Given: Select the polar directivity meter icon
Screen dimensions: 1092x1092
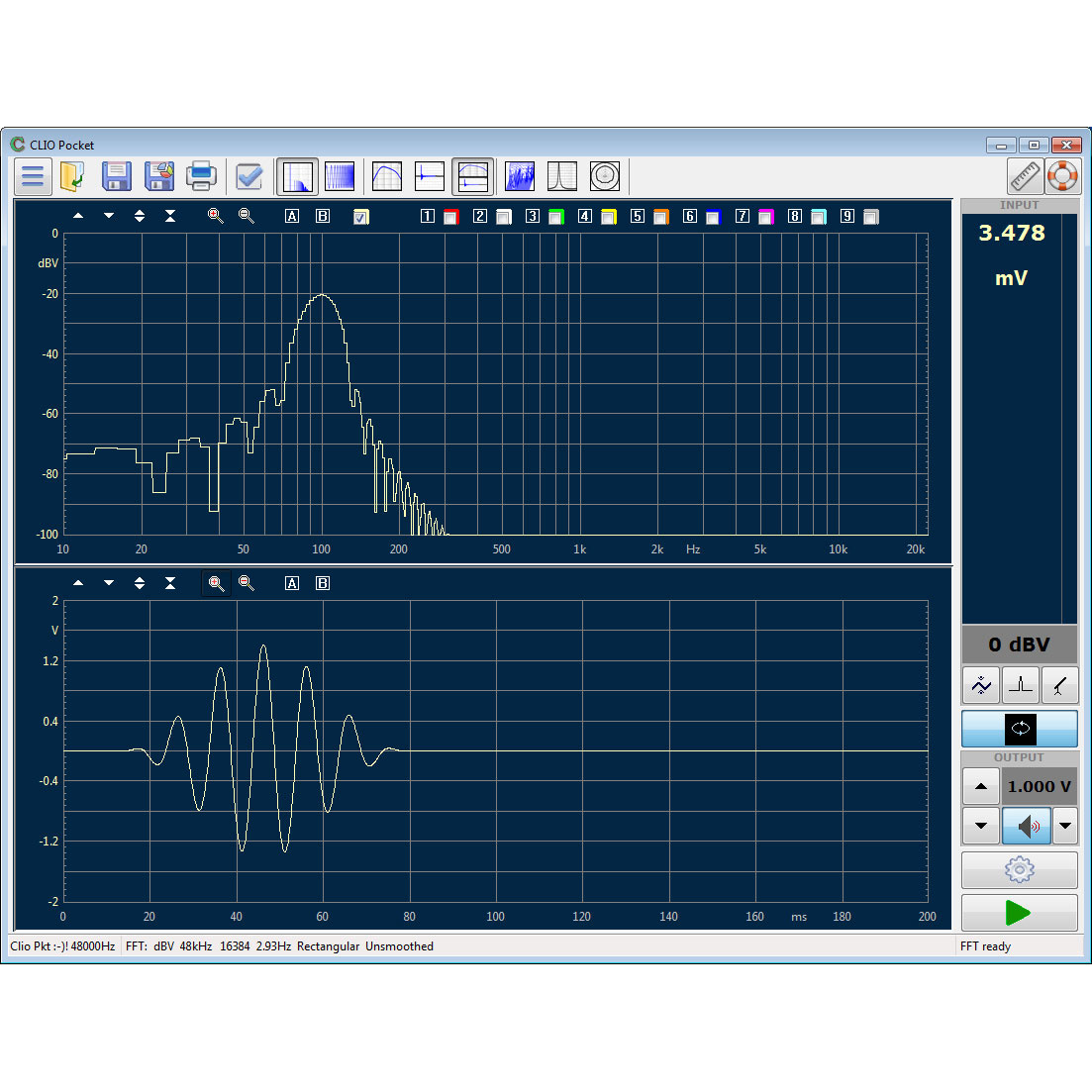Looking at the screenshot, I should click(x=605, y=176).
